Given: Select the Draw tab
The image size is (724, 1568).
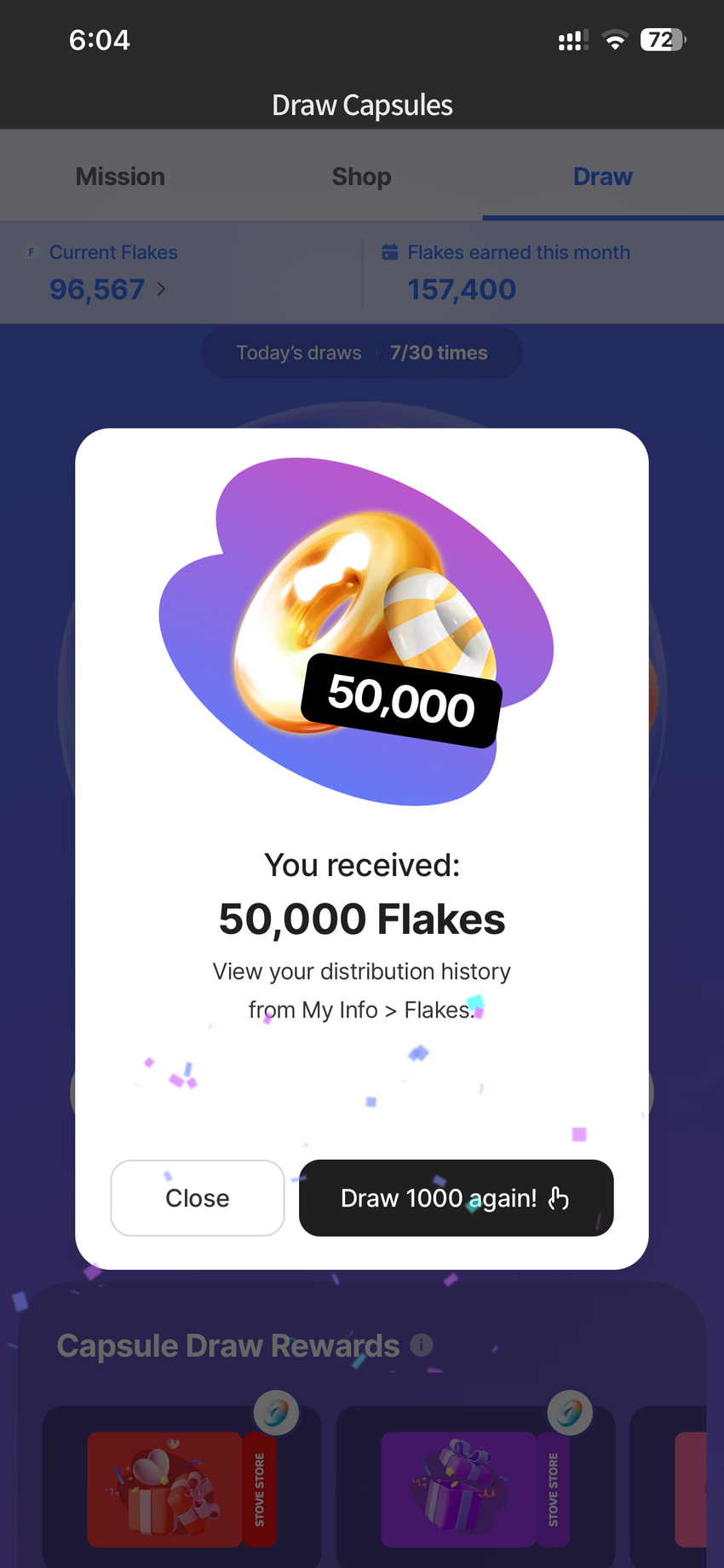Looking at the screenshot, I should coord(603,176).
